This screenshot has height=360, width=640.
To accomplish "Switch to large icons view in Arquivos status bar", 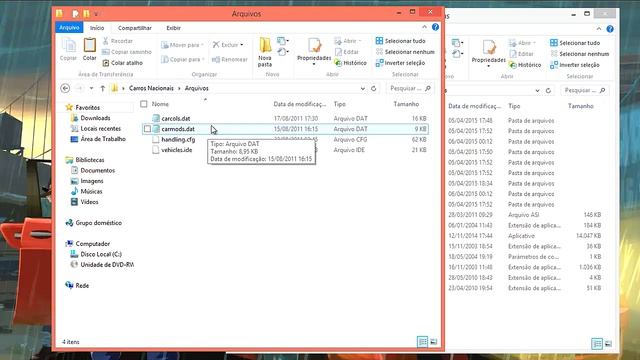I will pyautogui.click(x=433, y=342).
